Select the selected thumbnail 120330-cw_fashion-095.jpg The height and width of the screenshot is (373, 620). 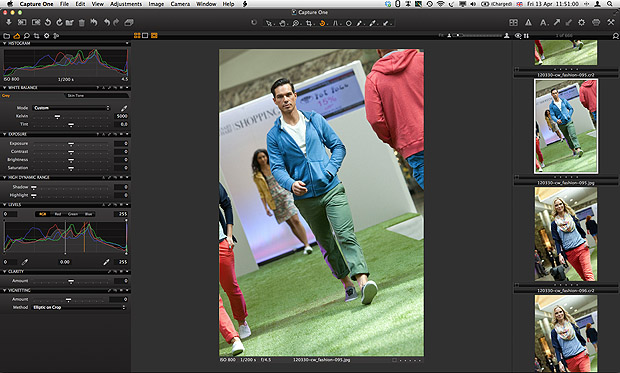click(566, 126)
